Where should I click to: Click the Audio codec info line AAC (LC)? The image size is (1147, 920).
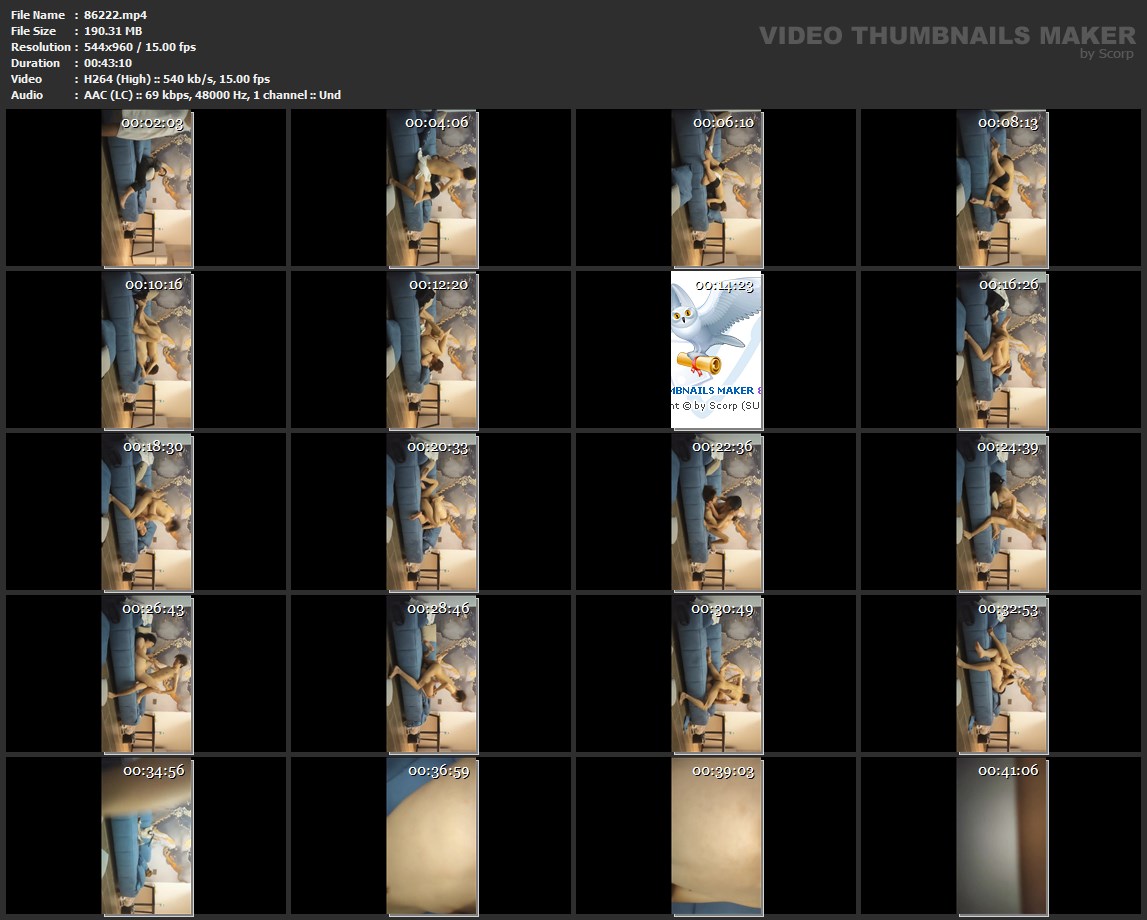212,95
